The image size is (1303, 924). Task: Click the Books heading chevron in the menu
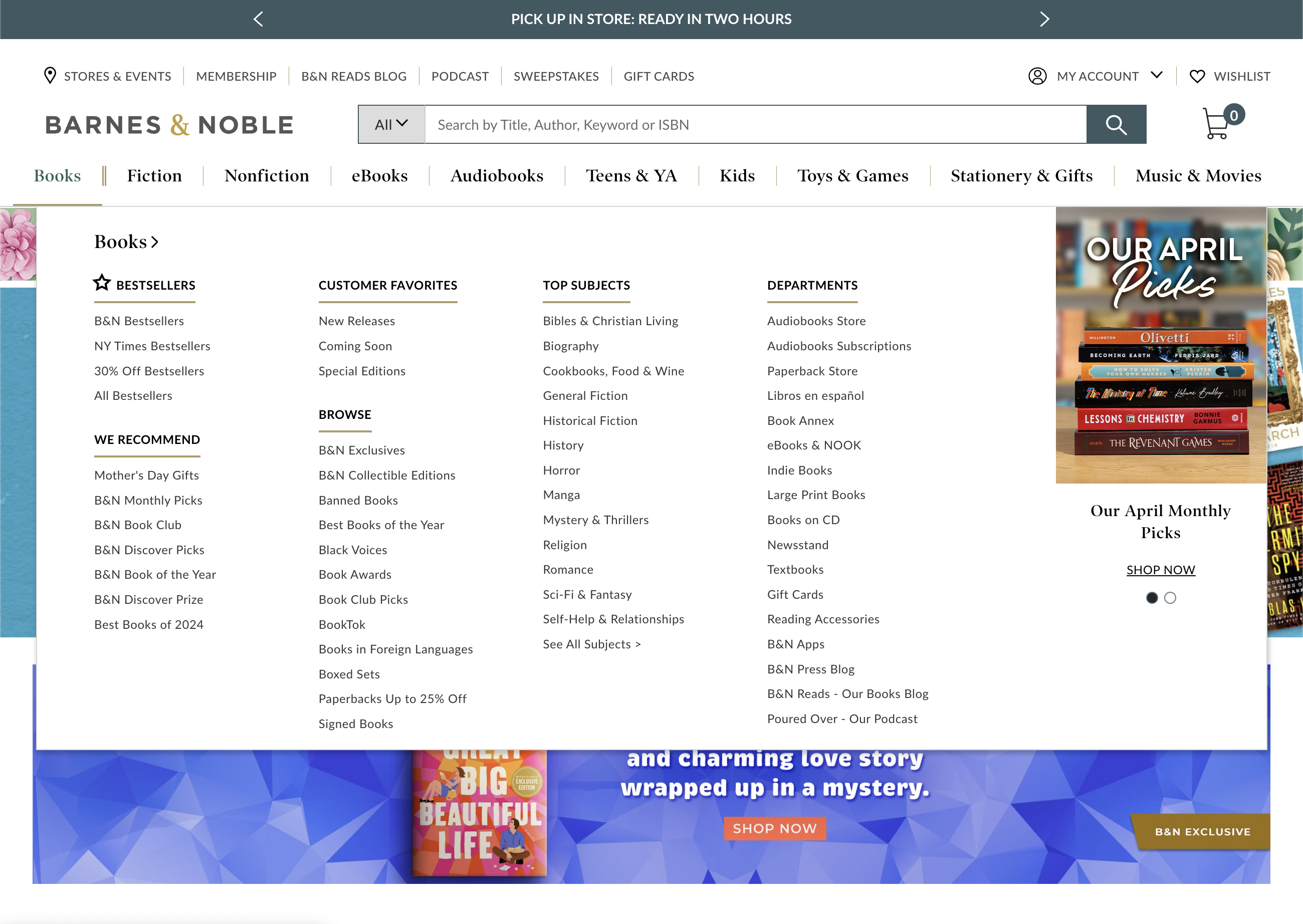coord(154,241)
